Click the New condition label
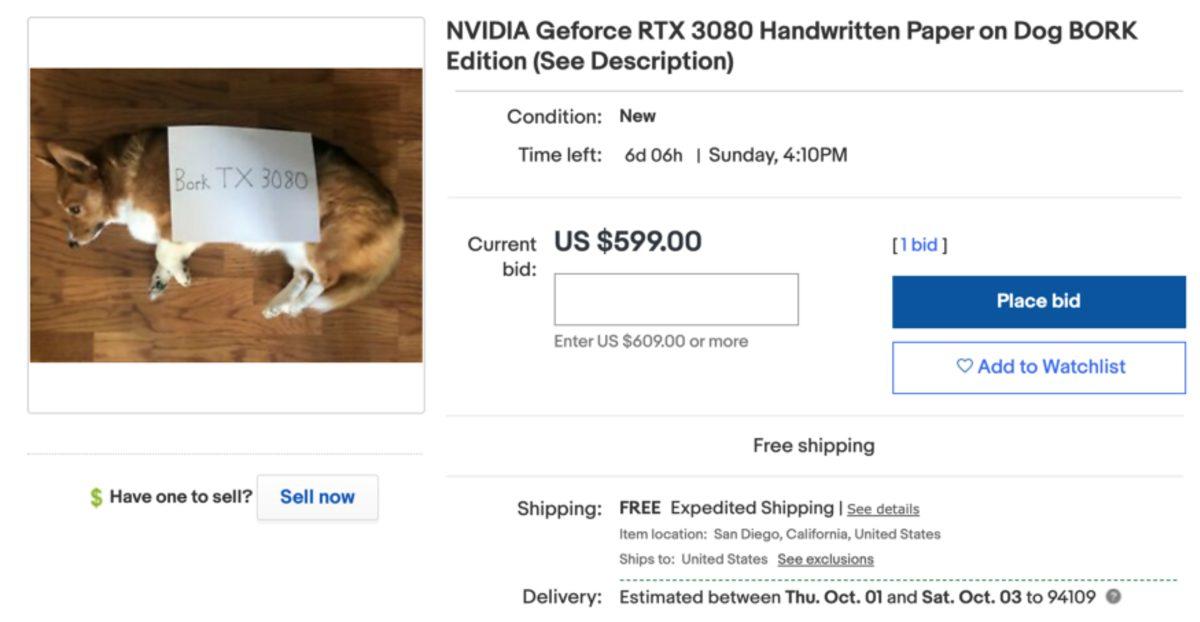Viewport: 1200px width, 622px height. coord(638,115)
